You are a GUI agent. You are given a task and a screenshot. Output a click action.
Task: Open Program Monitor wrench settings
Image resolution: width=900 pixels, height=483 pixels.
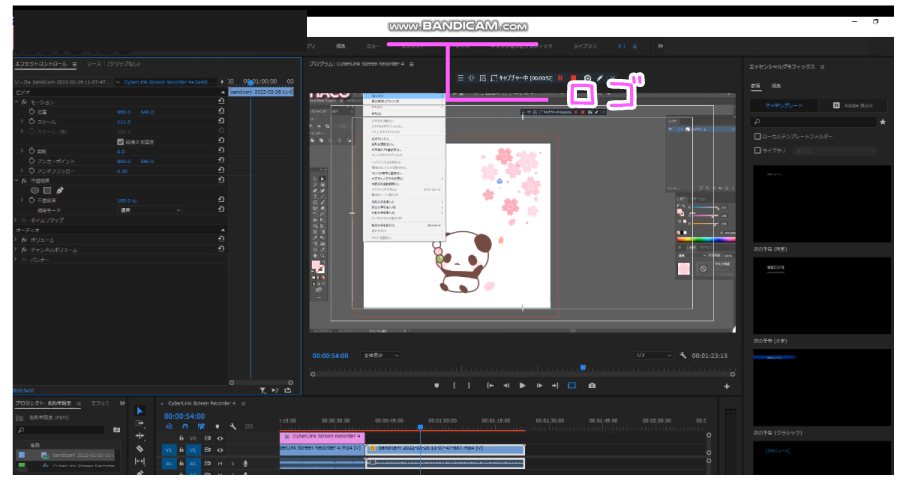coord(682,355)
